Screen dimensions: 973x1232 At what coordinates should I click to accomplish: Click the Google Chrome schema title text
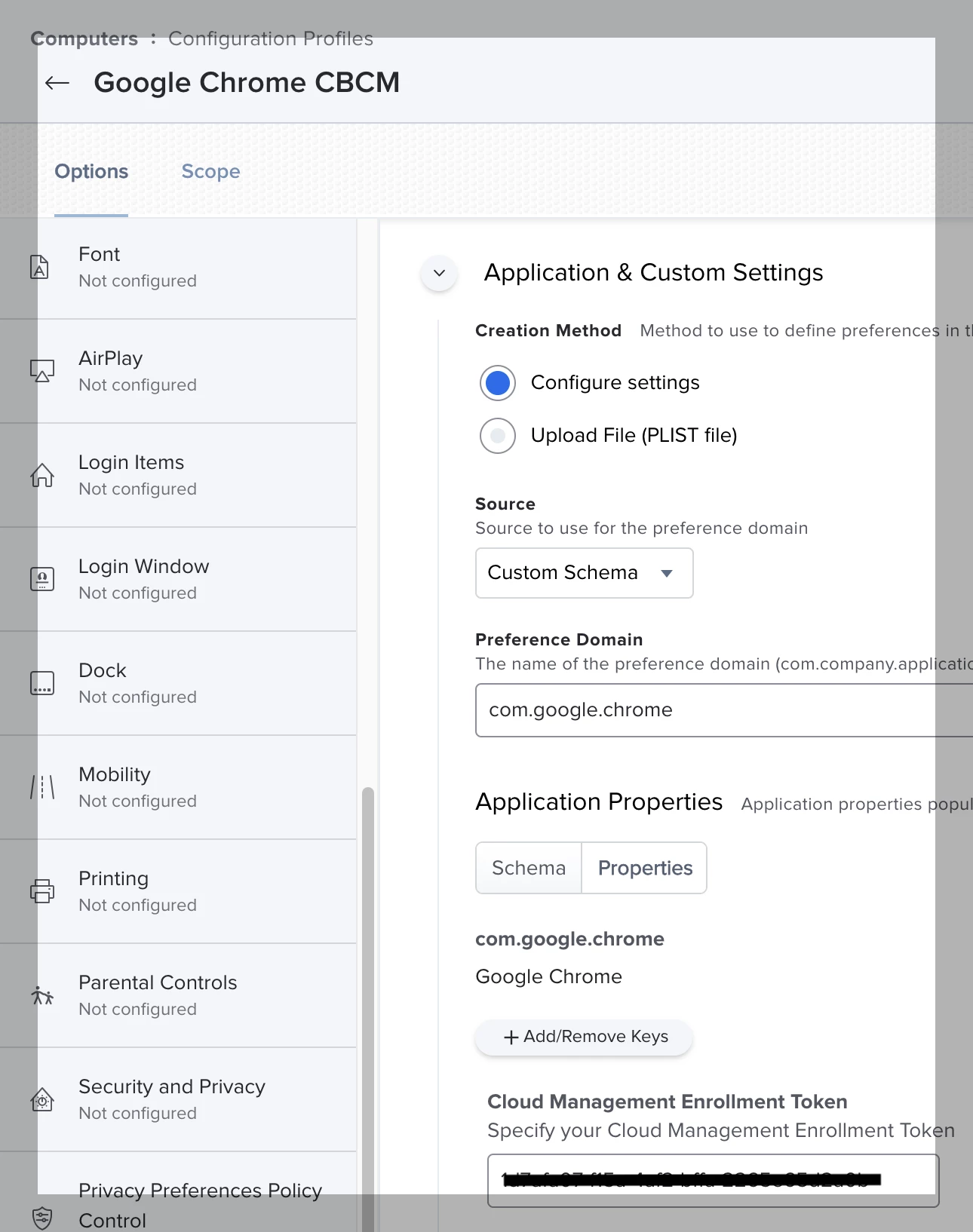549,977
